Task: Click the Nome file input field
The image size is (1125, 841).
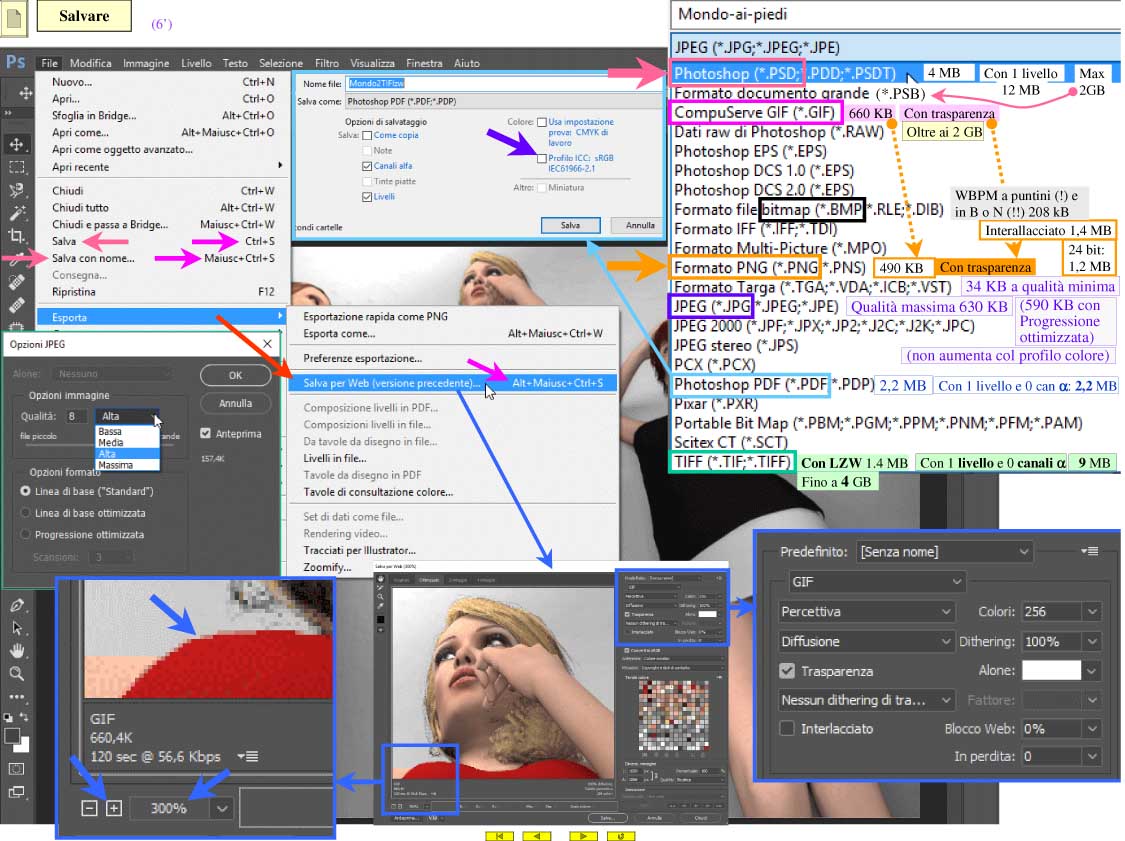Action: tap(504, 83)
